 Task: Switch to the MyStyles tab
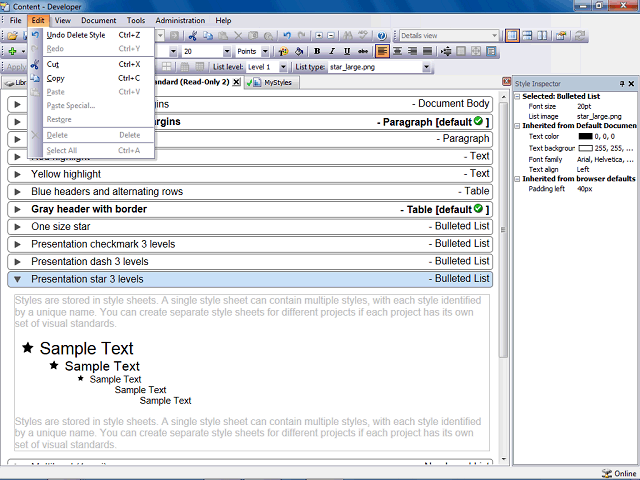pos(272,82)
